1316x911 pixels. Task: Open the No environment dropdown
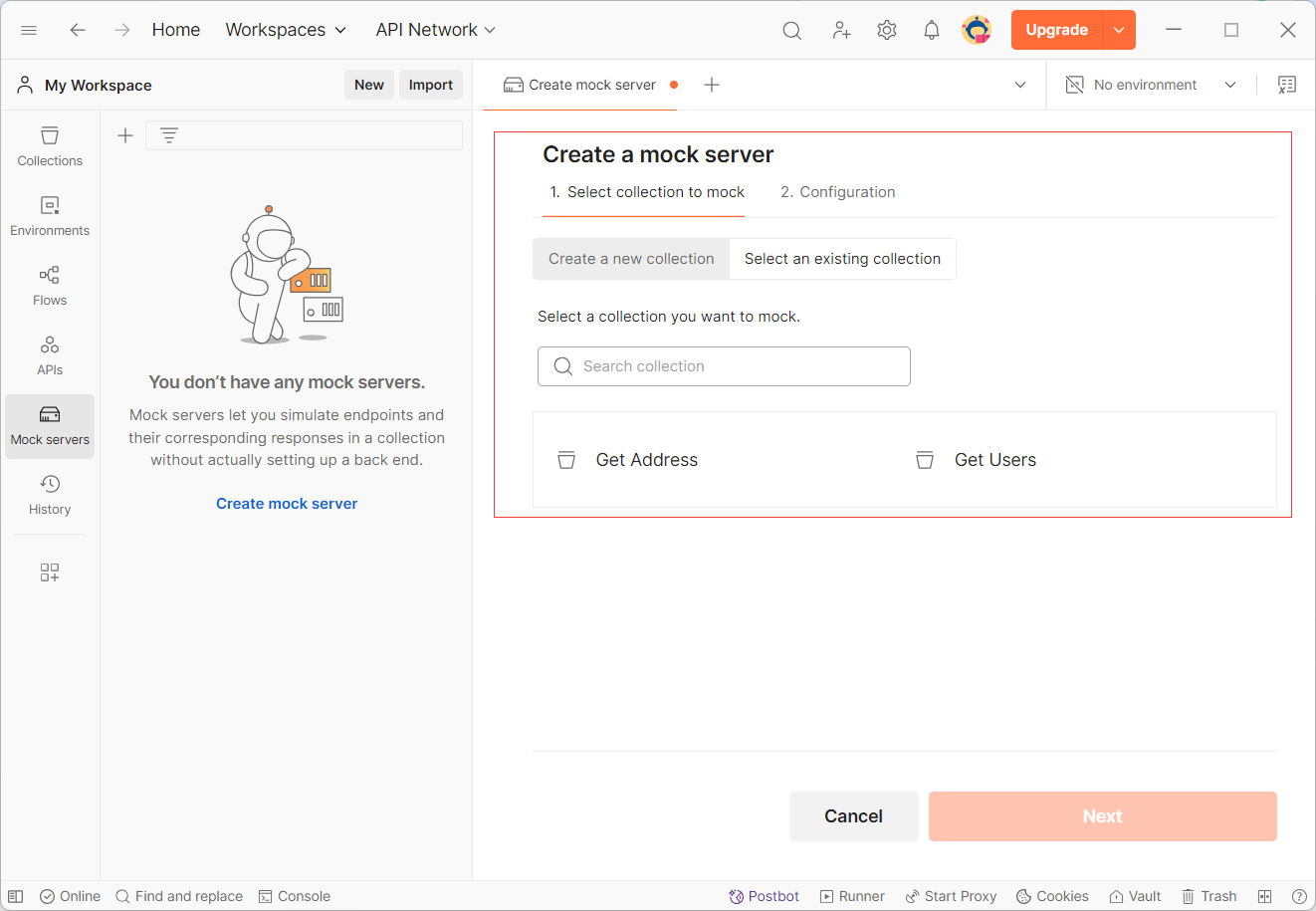(1152, 85)
